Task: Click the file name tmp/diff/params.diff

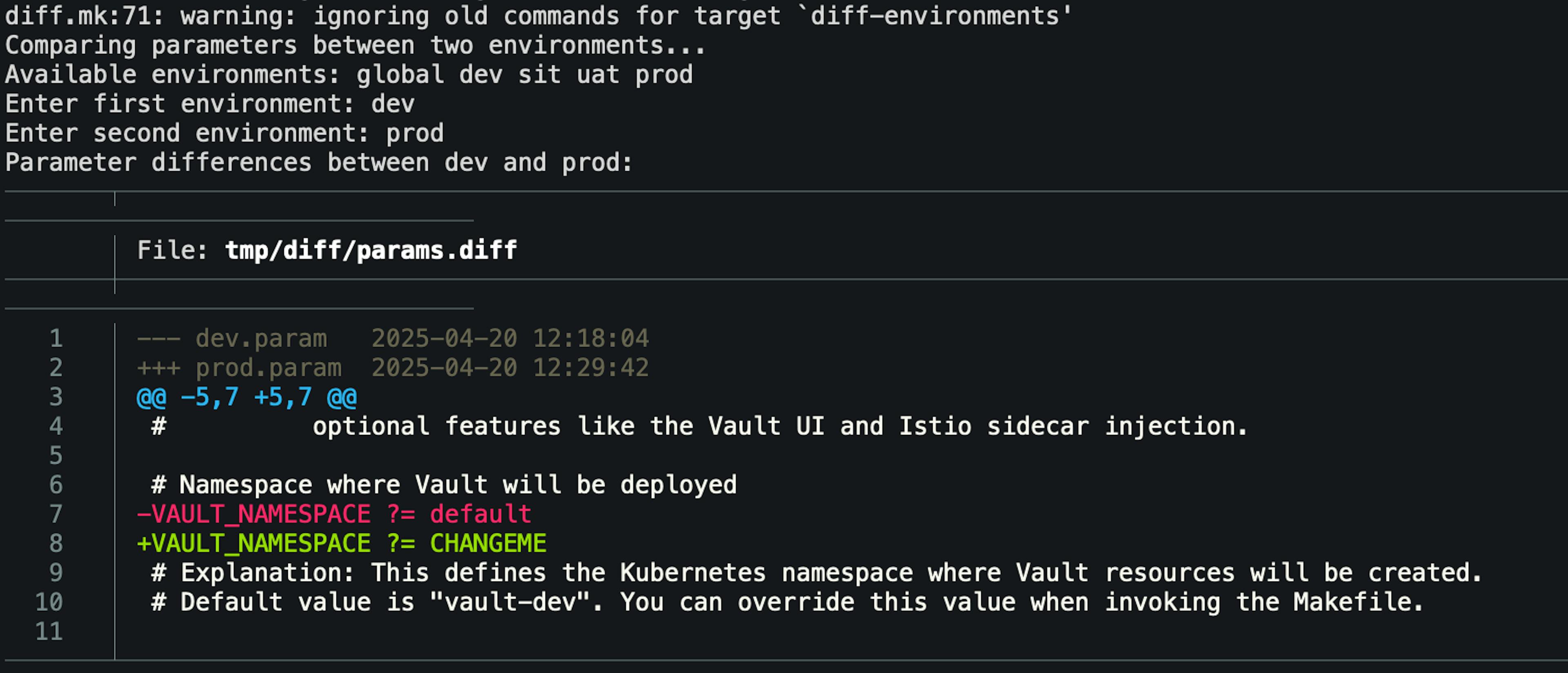Action: pyautogui.click(x=371, y=250)
